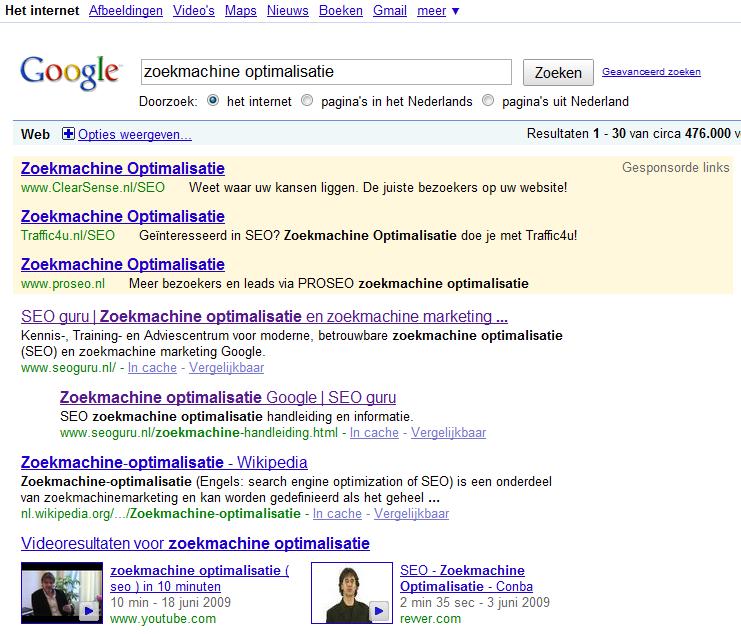Select 'pagina's uit Nederland' radio button

(488, 100)
